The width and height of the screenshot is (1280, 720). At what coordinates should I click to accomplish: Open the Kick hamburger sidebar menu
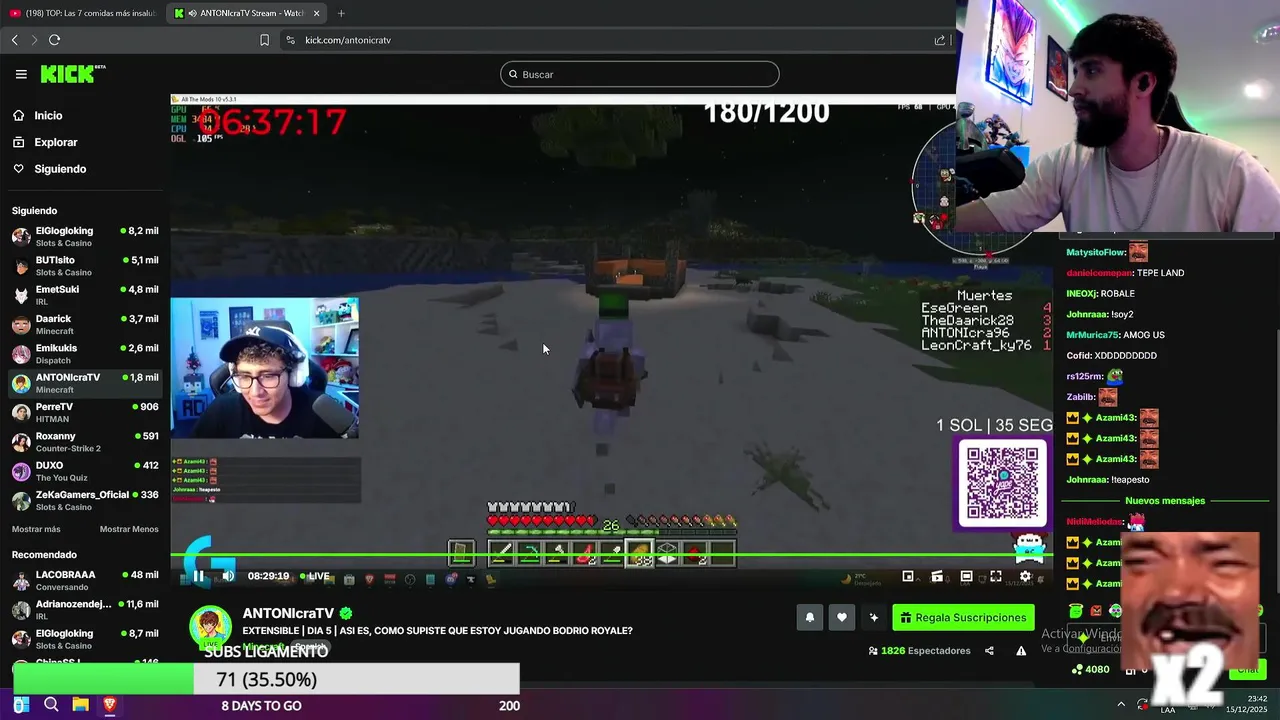click(x=21, y=74)
